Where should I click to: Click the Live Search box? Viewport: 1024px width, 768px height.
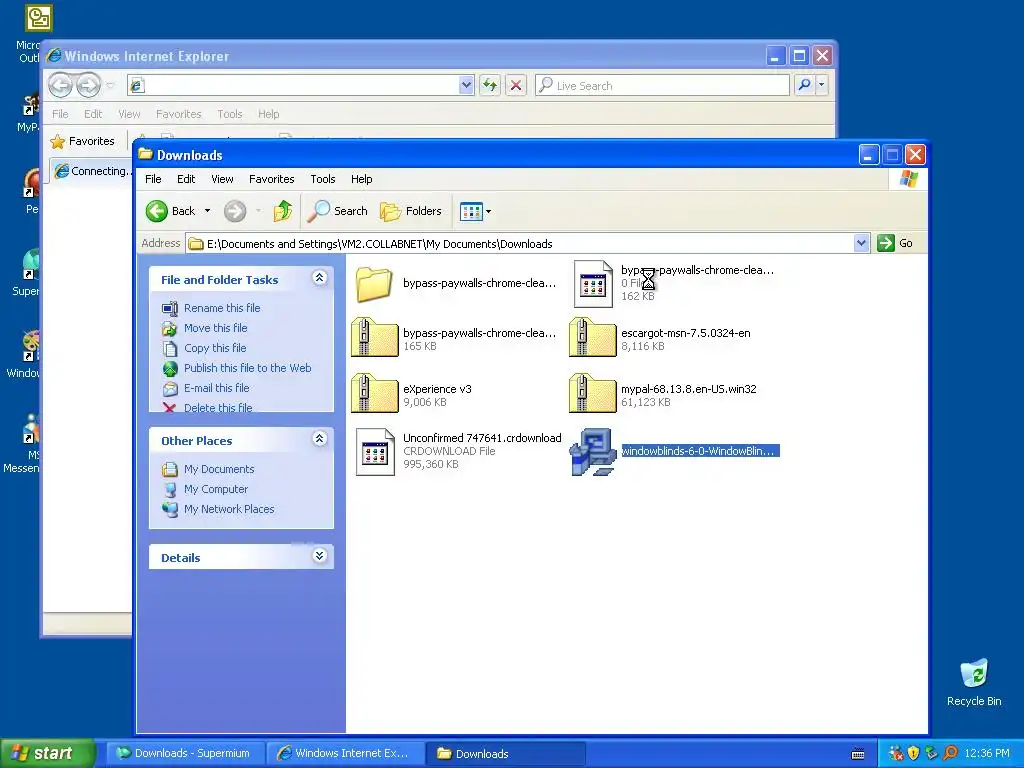[x=662, y=85]
